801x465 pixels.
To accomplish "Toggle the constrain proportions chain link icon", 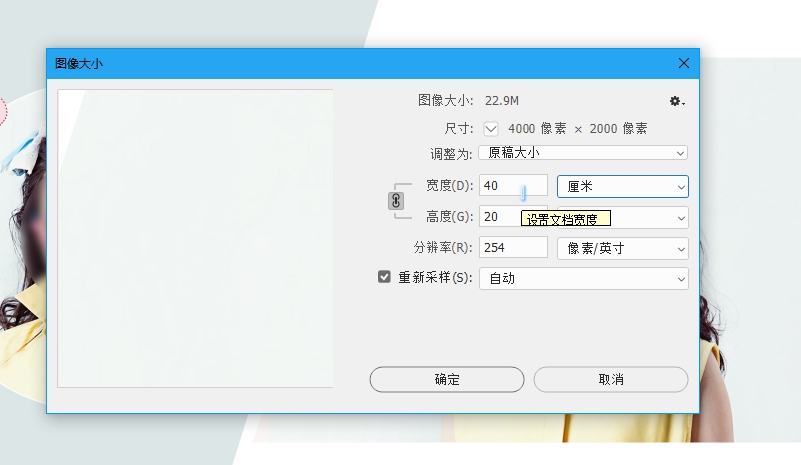I will click(396, 201).
